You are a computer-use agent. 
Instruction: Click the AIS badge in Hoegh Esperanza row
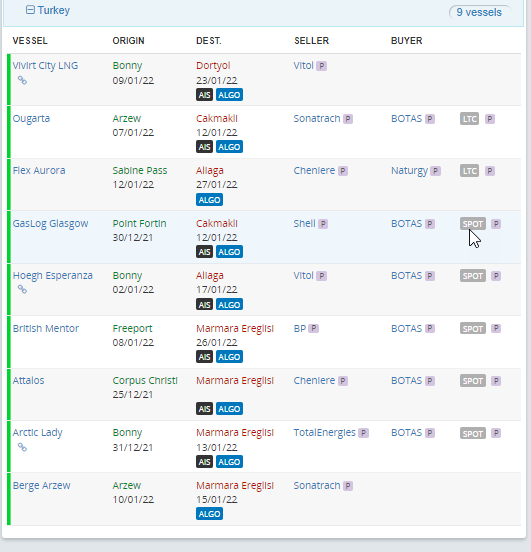pos(204,305)
